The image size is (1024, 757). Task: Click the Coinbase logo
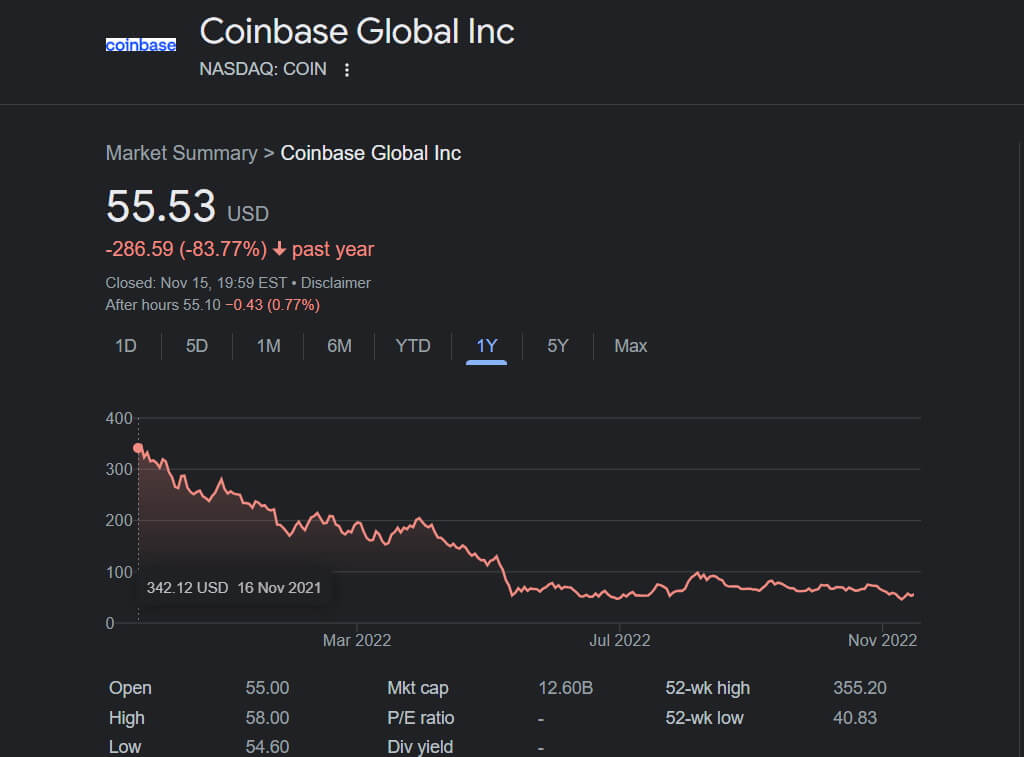(x=140, y=44)
